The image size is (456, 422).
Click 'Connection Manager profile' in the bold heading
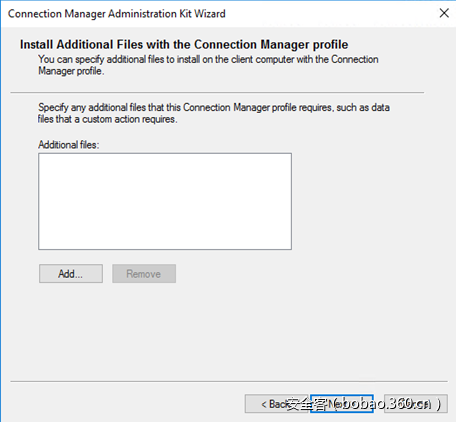pyautogui.click(x=271, y=44)
